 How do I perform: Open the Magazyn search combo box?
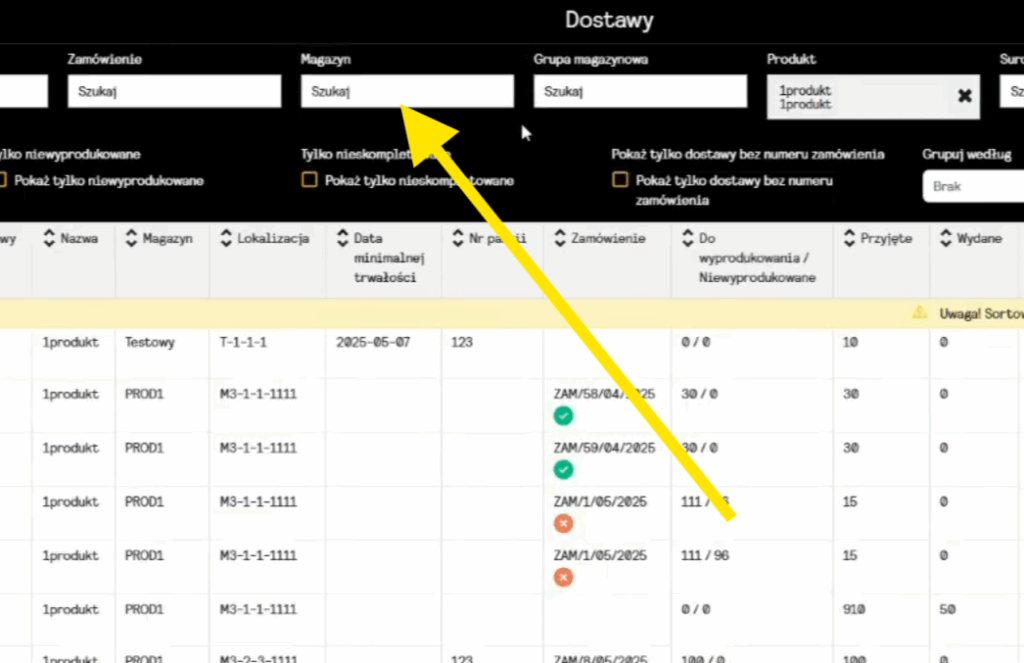[407, 91]
